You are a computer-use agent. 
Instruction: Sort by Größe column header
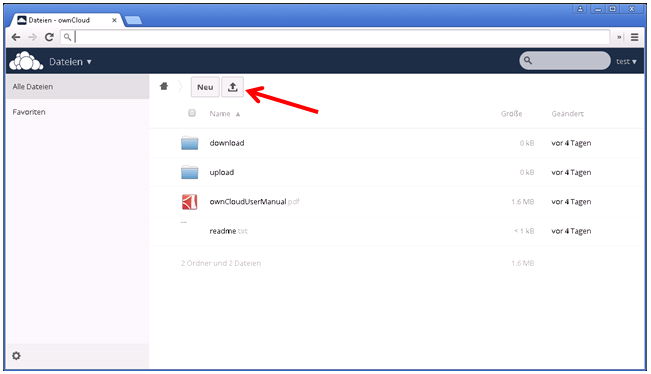(511, 114)
